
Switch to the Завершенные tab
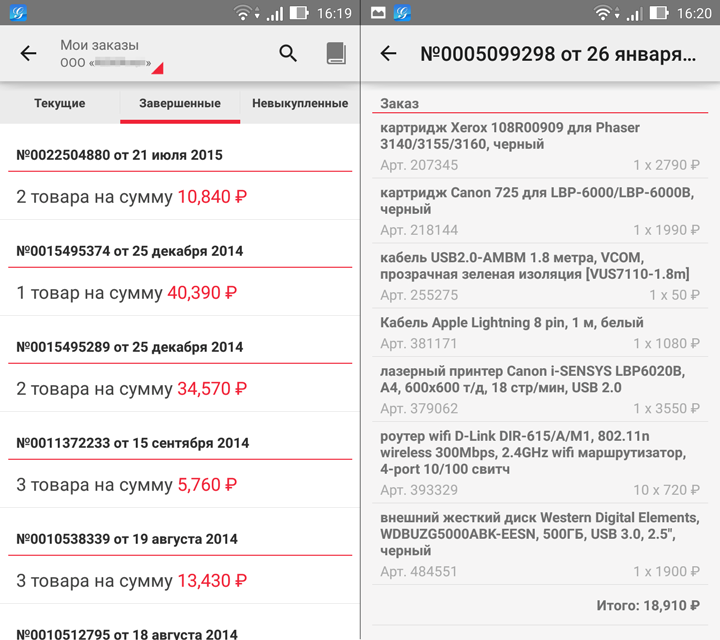(180, 103)
